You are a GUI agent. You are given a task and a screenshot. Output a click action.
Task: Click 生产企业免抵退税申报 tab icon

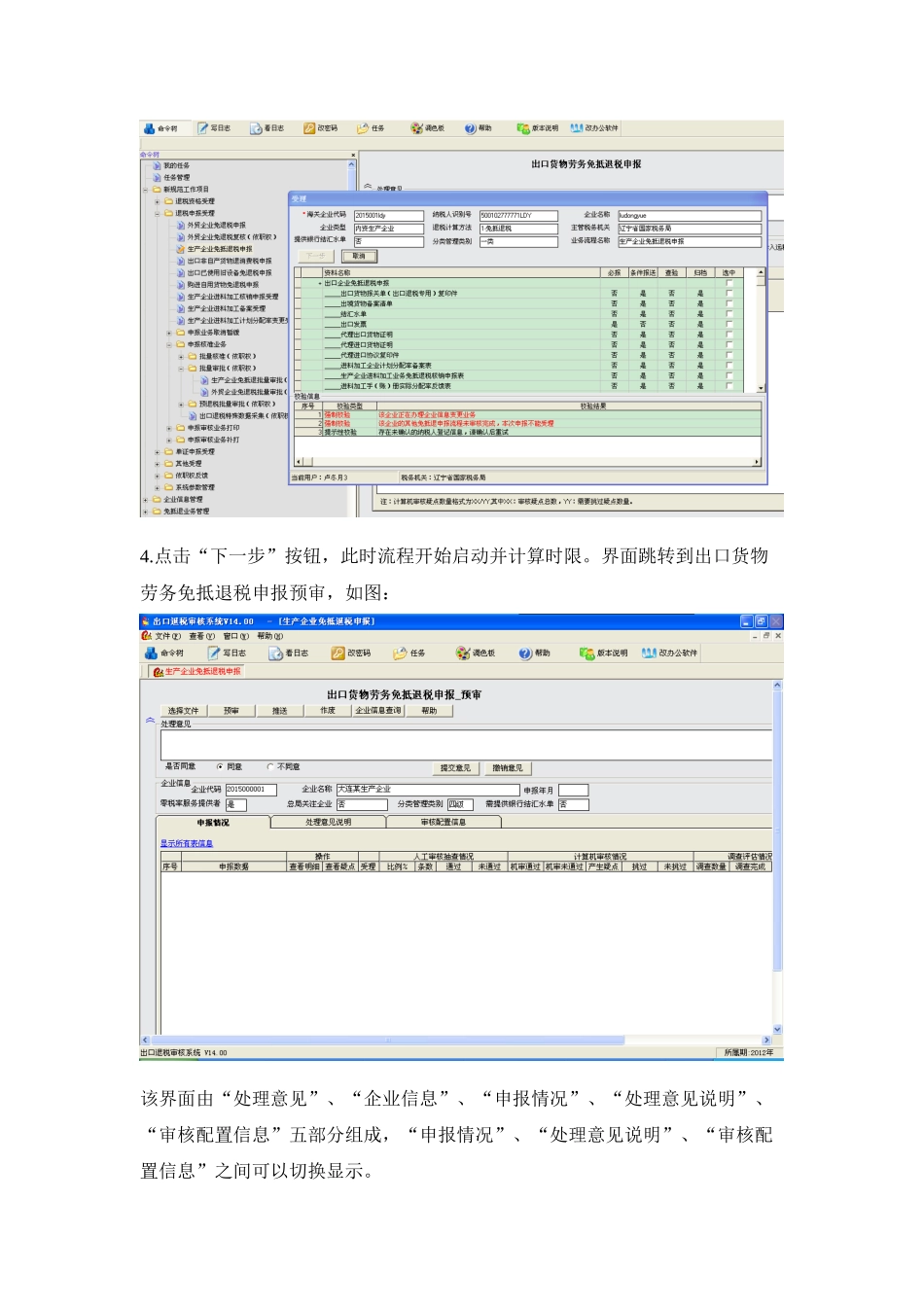[x=158, y=672]
